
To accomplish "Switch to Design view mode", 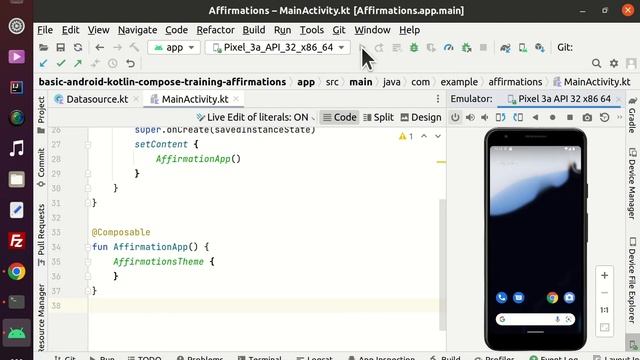I will (x=421, y=118).
